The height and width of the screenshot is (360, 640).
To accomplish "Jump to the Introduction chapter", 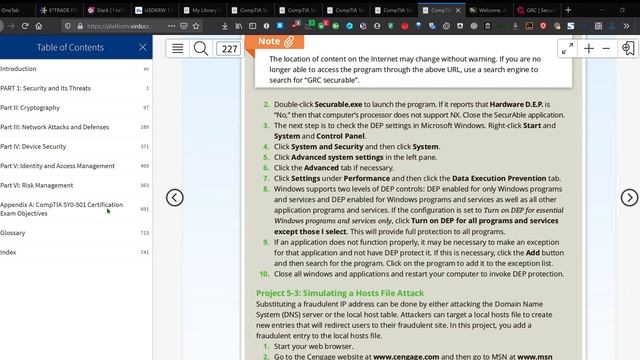I will tap(76, 69).
